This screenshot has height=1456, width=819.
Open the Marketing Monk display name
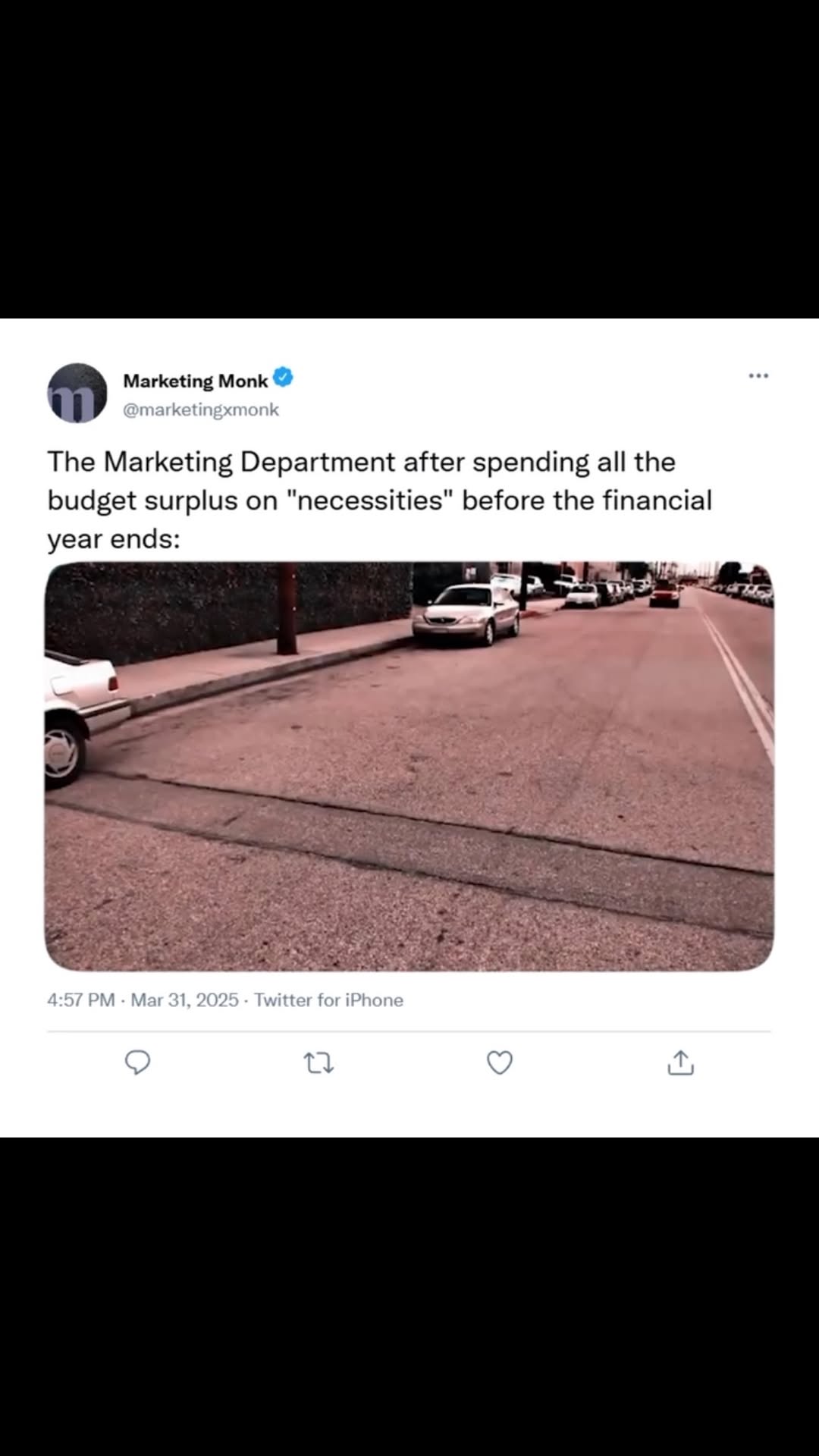pos(196,380)
